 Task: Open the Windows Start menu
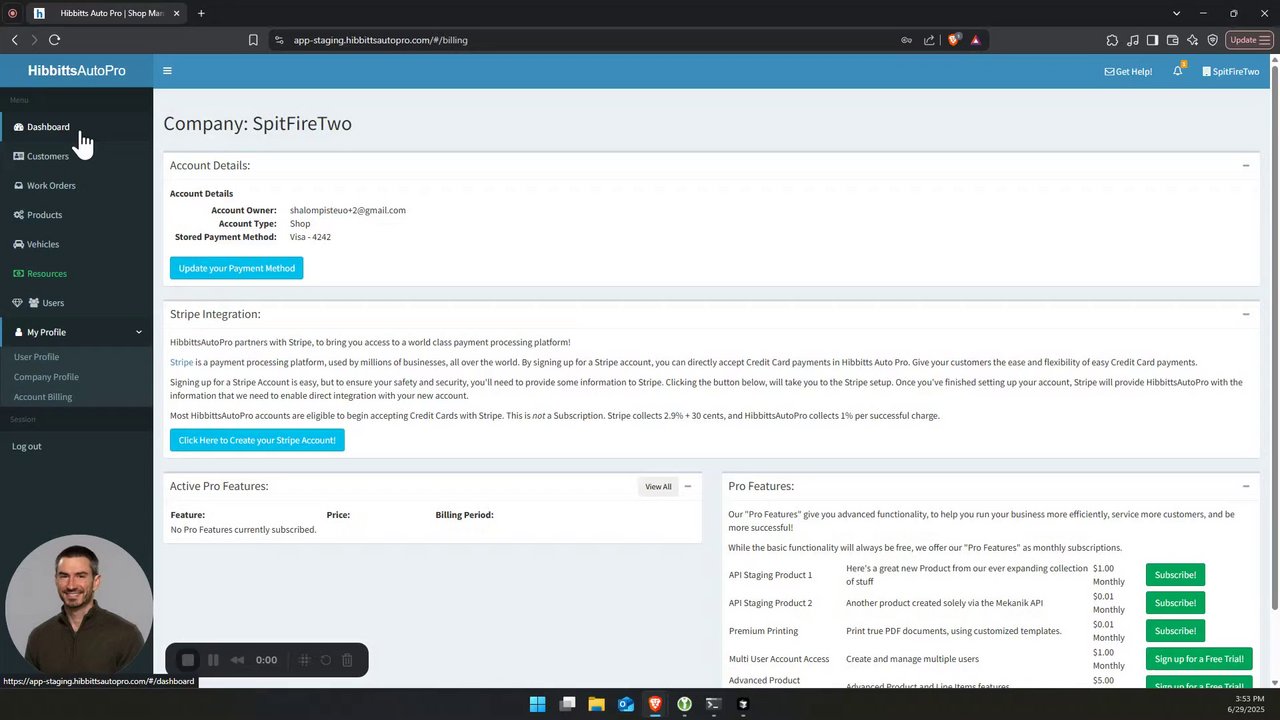coord(537,704)
